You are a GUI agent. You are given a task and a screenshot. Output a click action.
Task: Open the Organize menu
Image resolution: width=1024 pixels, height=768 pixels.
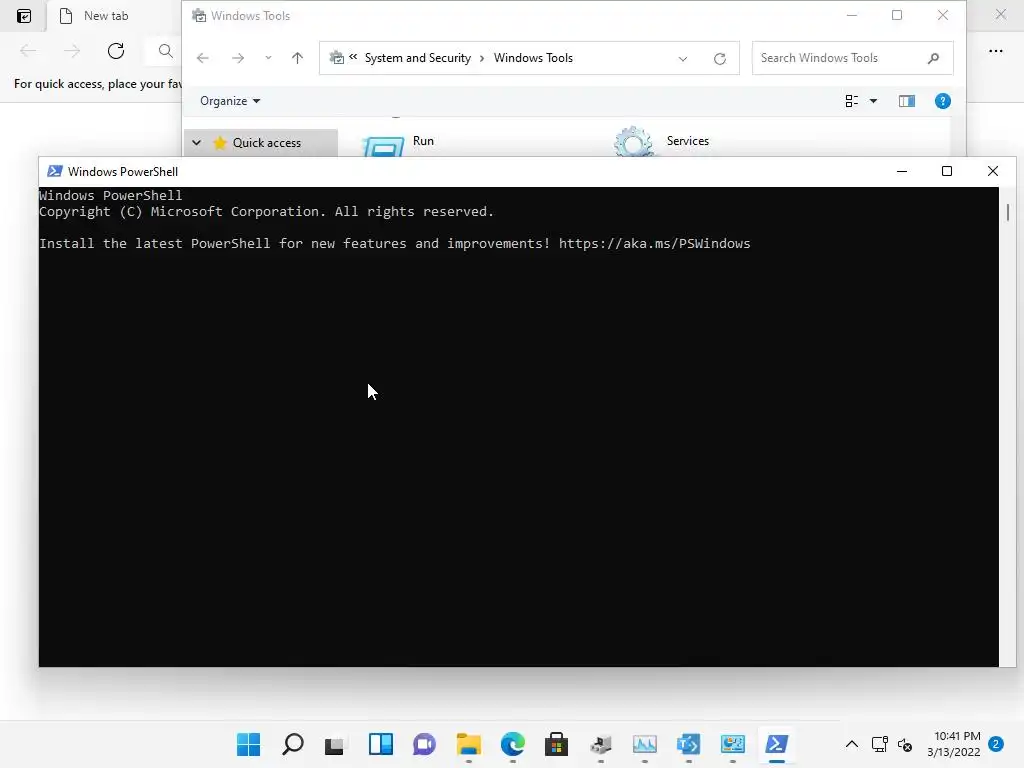[230, 101]
